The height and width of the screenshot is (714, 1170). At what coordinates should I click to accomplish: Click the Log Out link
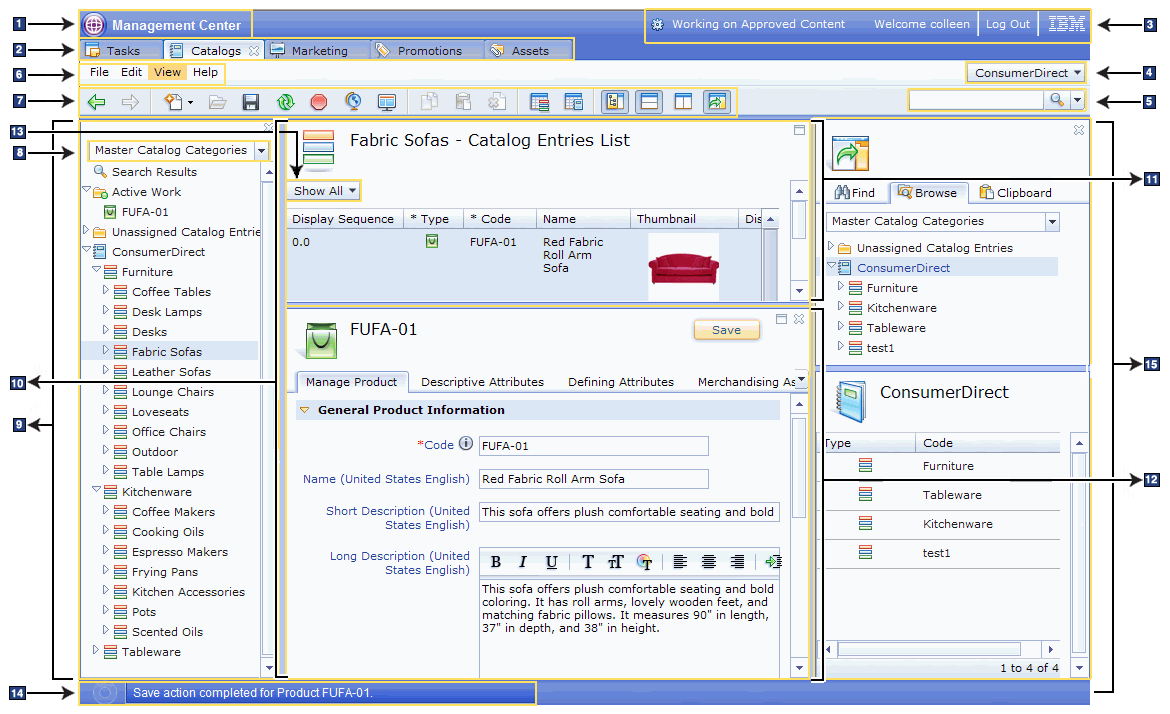pyautogui.click(x=1007, y=24)
